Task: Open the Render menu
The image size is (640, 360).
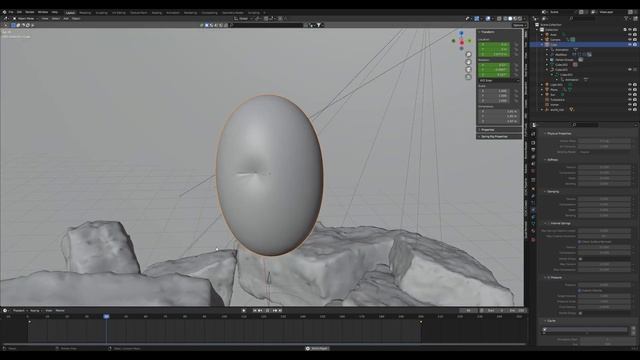Action: point(30,12)
